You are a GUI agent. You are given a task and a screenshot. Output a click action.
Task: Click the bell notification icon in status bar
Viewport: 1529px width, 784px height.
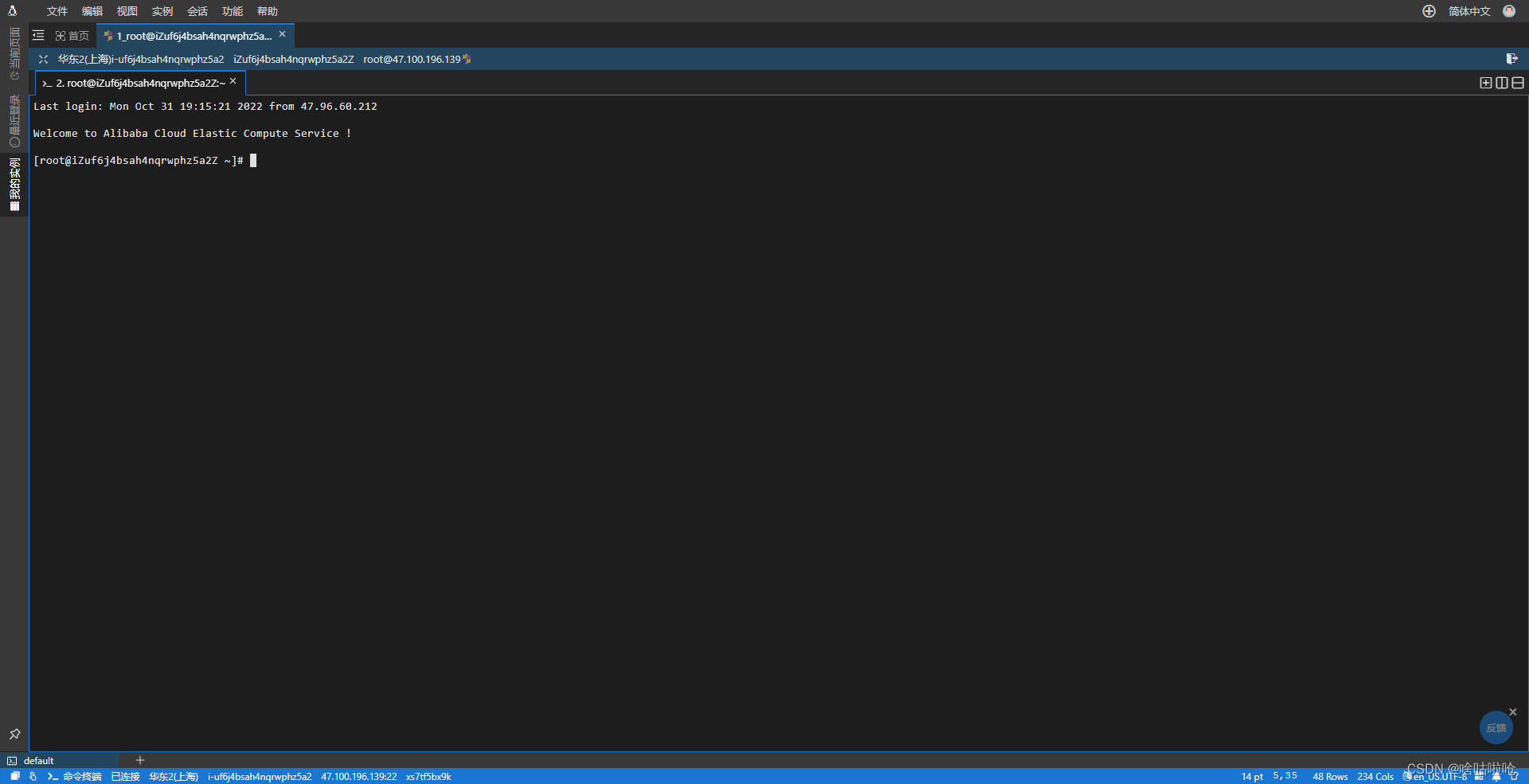(1496, 777)
